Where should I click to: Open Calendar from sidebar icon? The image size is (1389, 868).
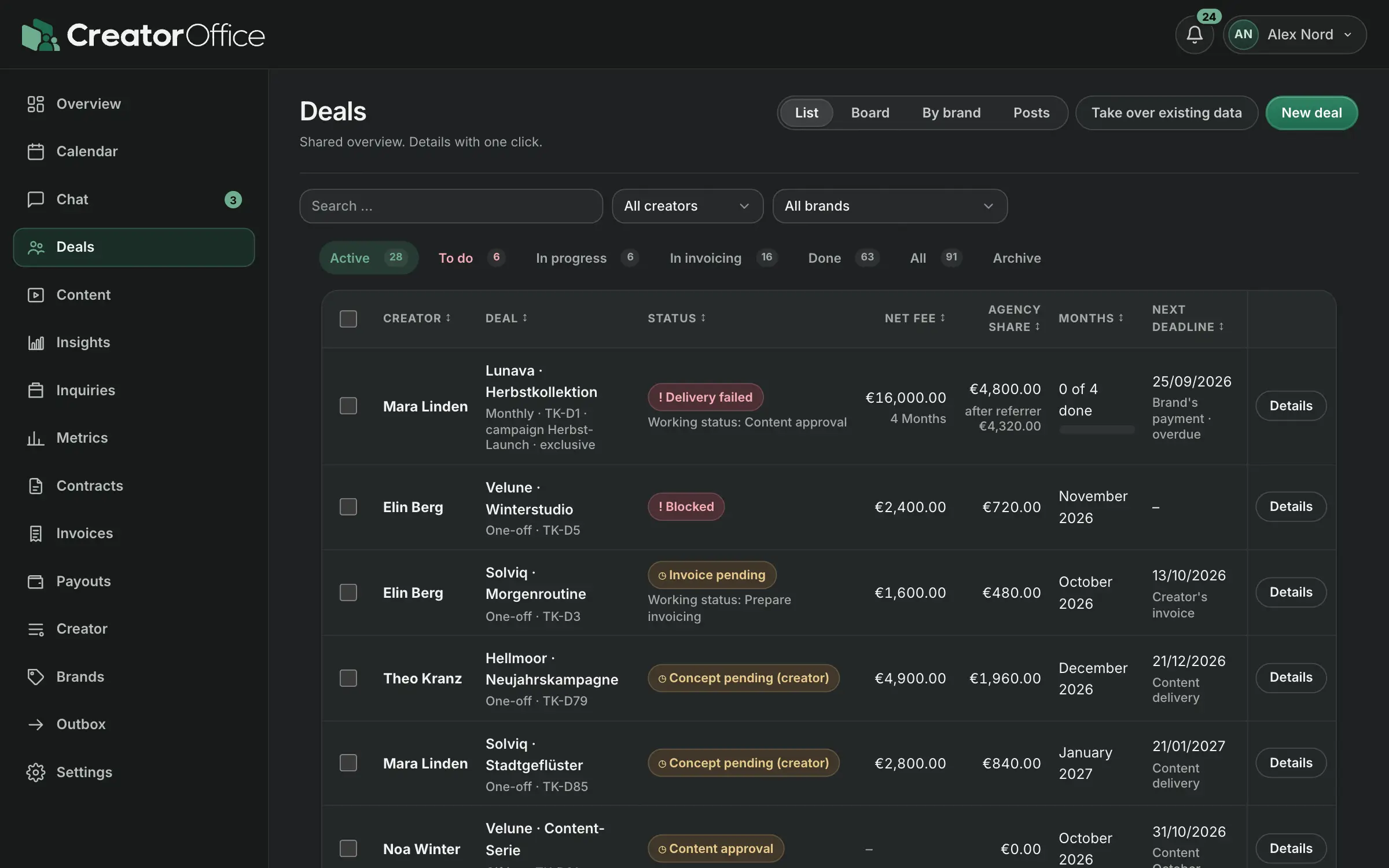tap(36, 152)
